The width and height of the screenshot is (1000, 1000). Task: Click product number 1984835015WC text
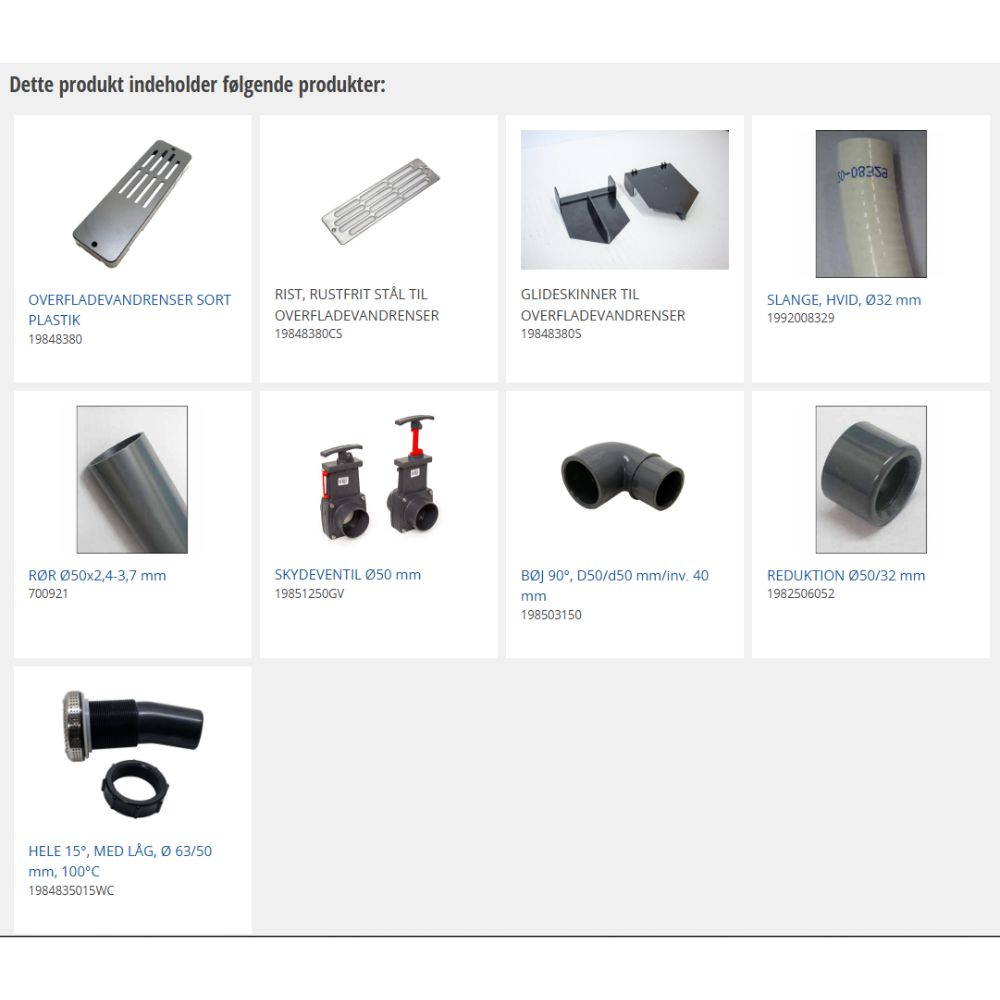coord(71,890)
